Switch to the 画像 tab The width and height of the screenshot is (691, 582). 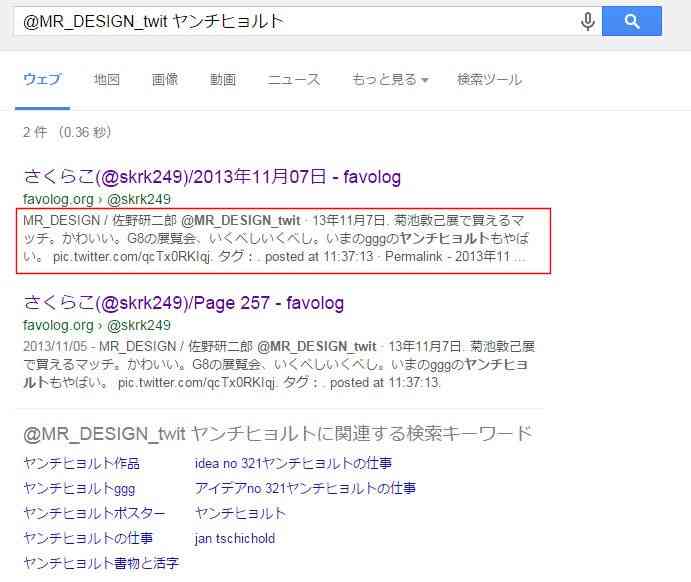[165, 80]
